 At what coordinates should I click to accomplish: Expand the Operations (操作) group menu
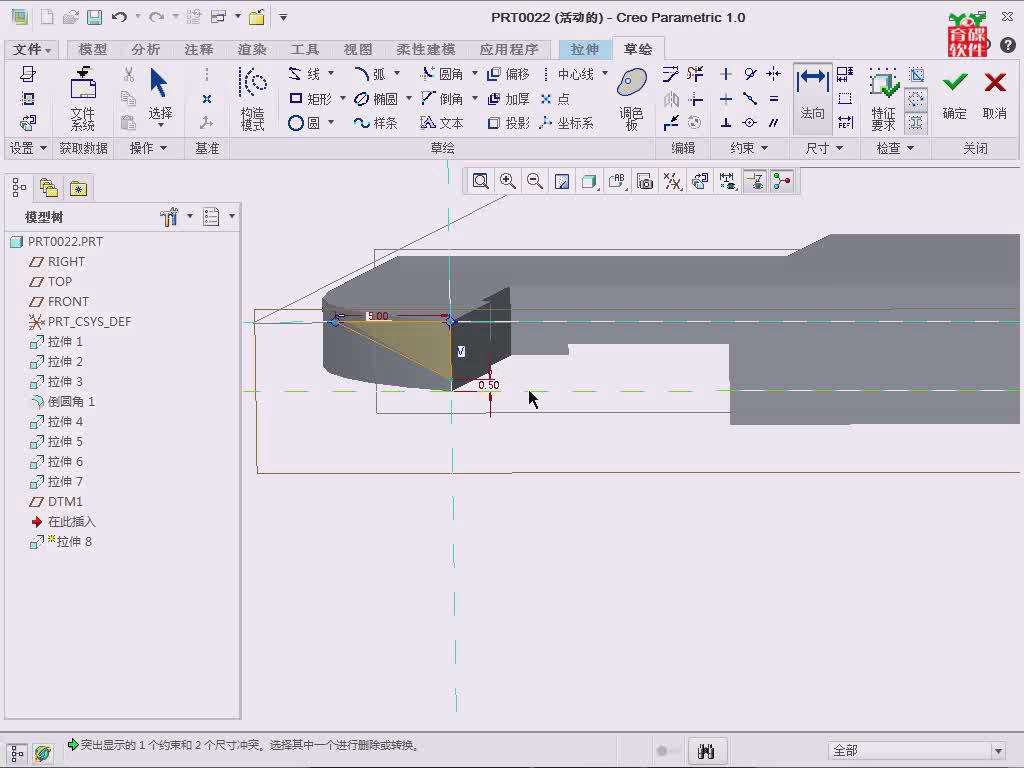pyautogui.click(x=148, y=148)
